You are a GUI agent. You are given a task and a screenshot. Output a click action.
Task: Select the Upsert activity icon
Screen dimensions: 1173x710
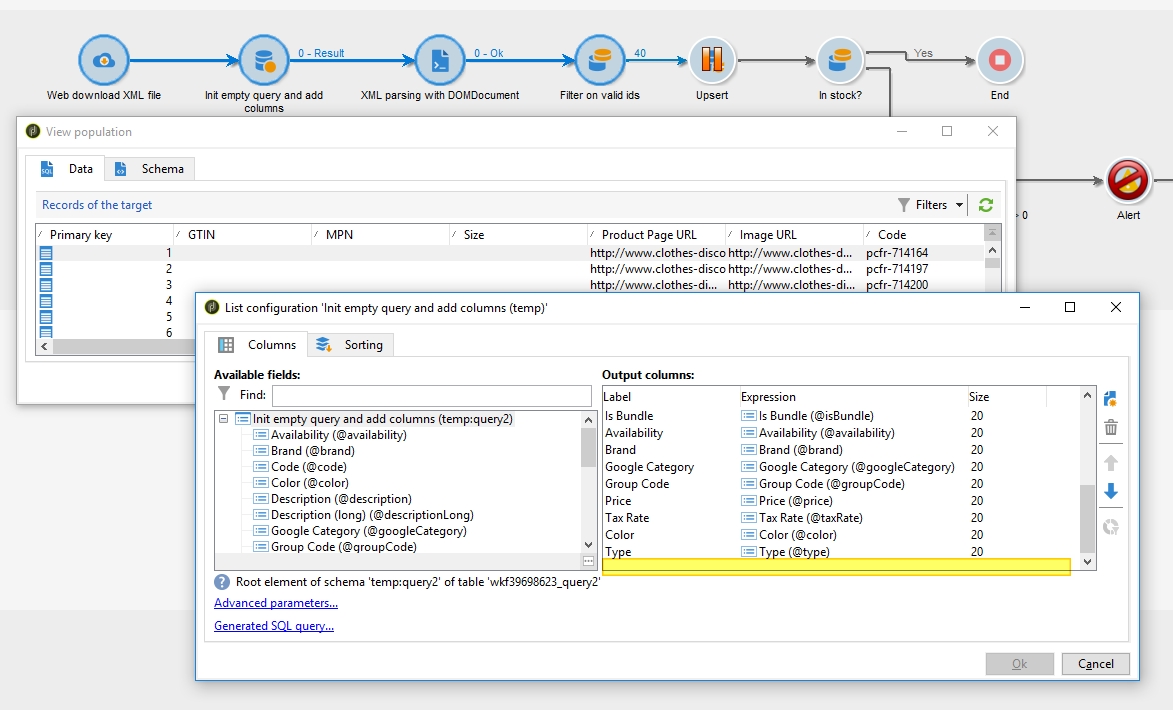pos(711,61)
